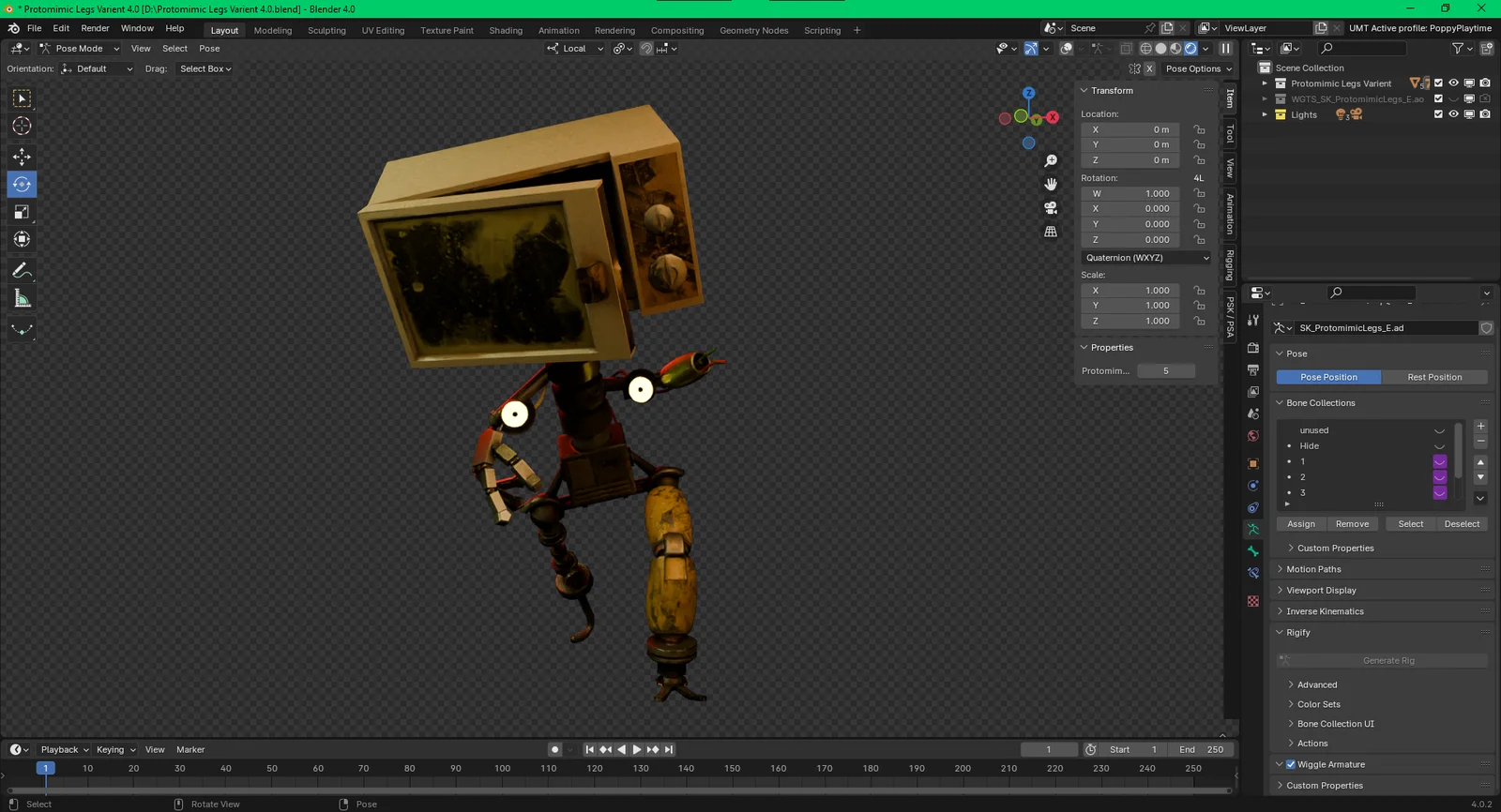Hide Lights collection with eye icon
The image size is (1501, 812).
pos(1453,114)
